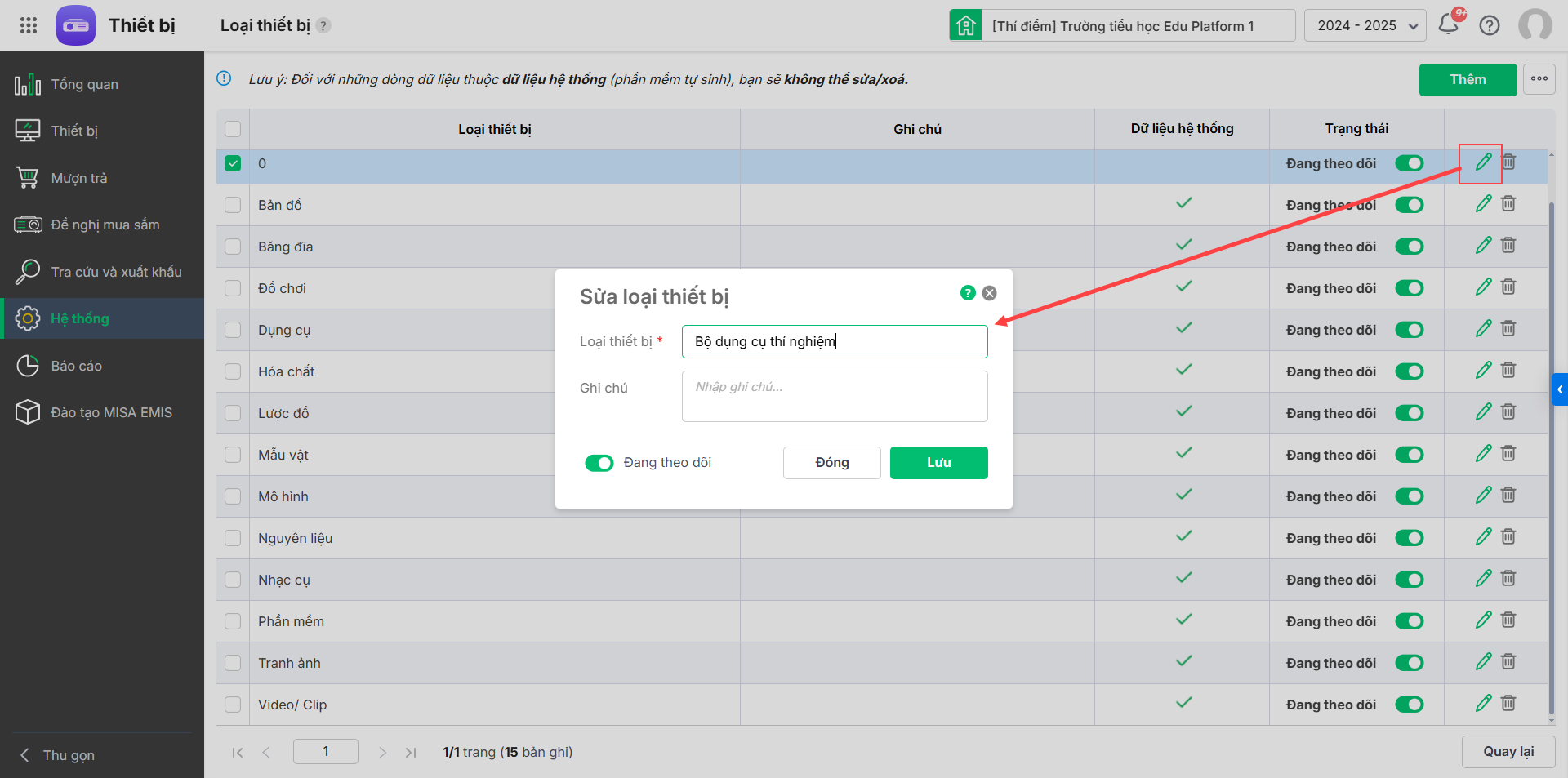
Task: Open the help question-mark in header
Action: pyautogui.click(x=1490, y=25)
